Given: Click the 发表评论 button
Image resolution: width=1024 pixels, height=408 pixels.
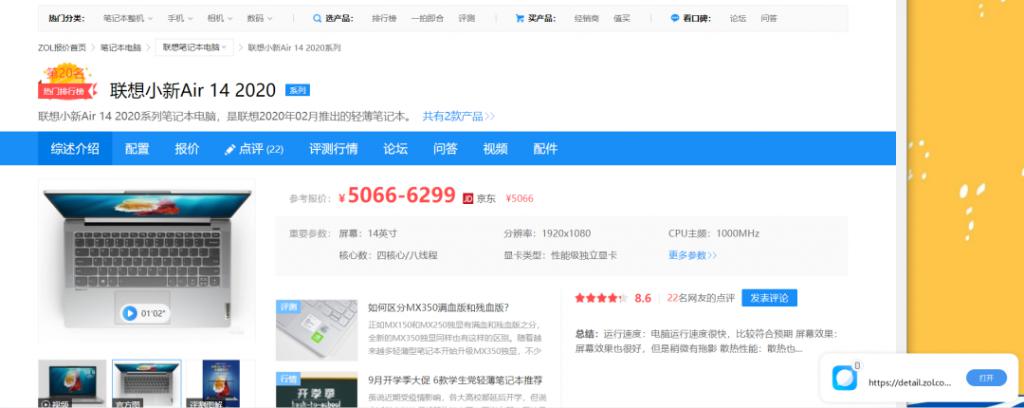Looking at the screenshot, I should click(769, 298).
